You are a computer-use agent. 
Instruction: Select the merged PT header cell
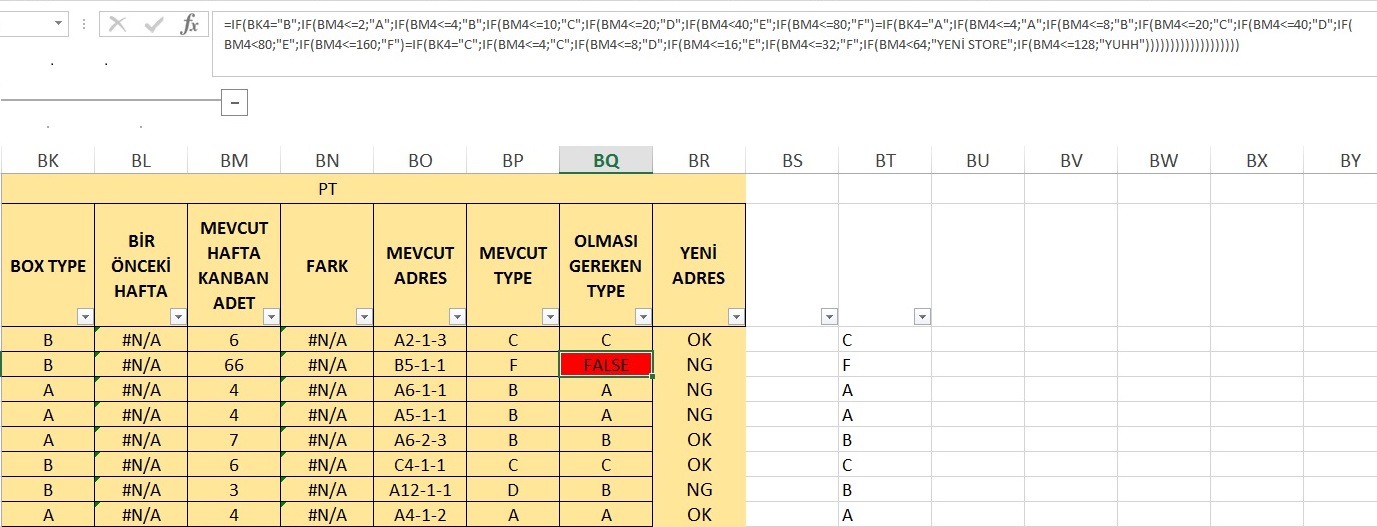click(x=374, y=188)
